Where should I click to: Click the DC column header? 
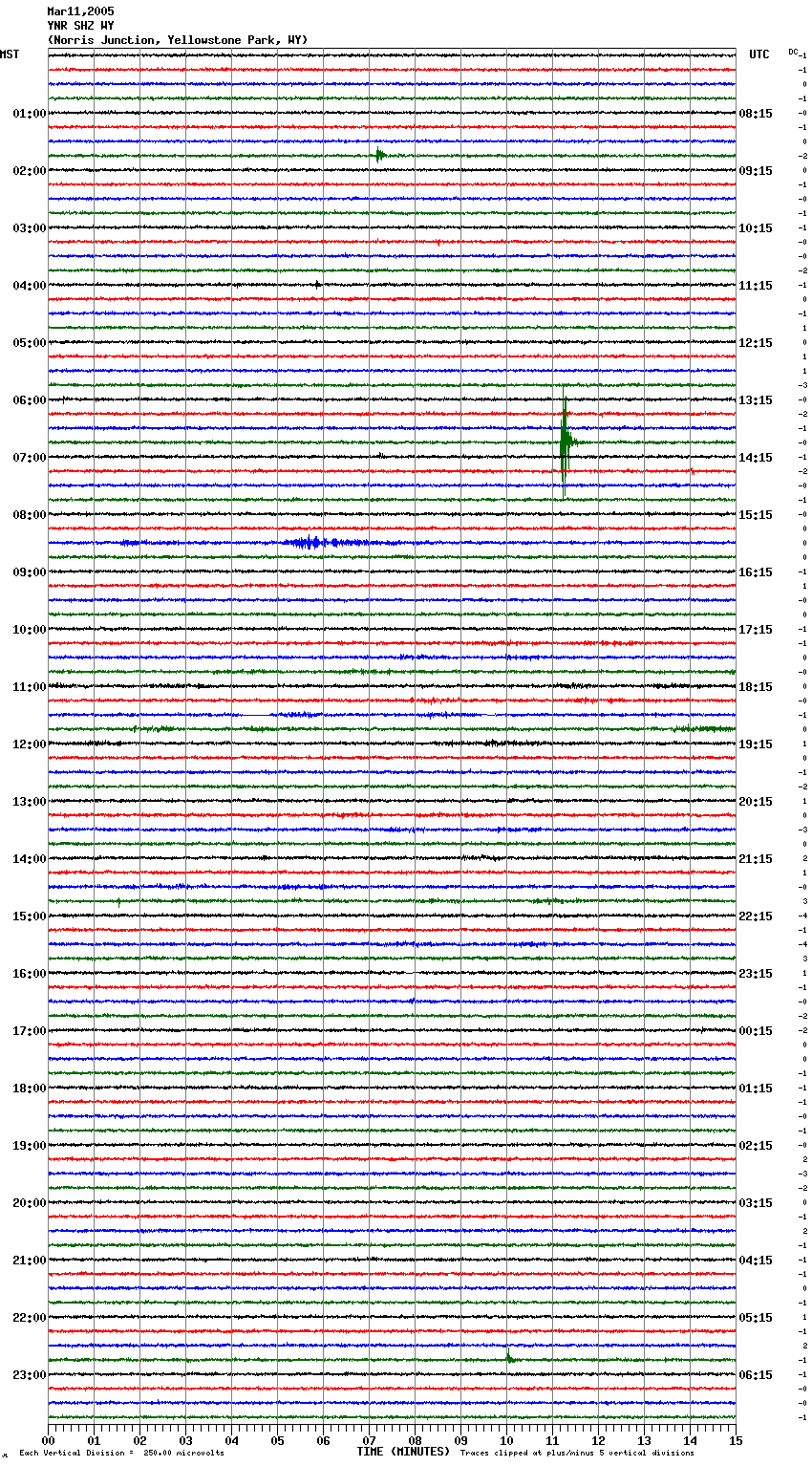(x=793, y=52)
